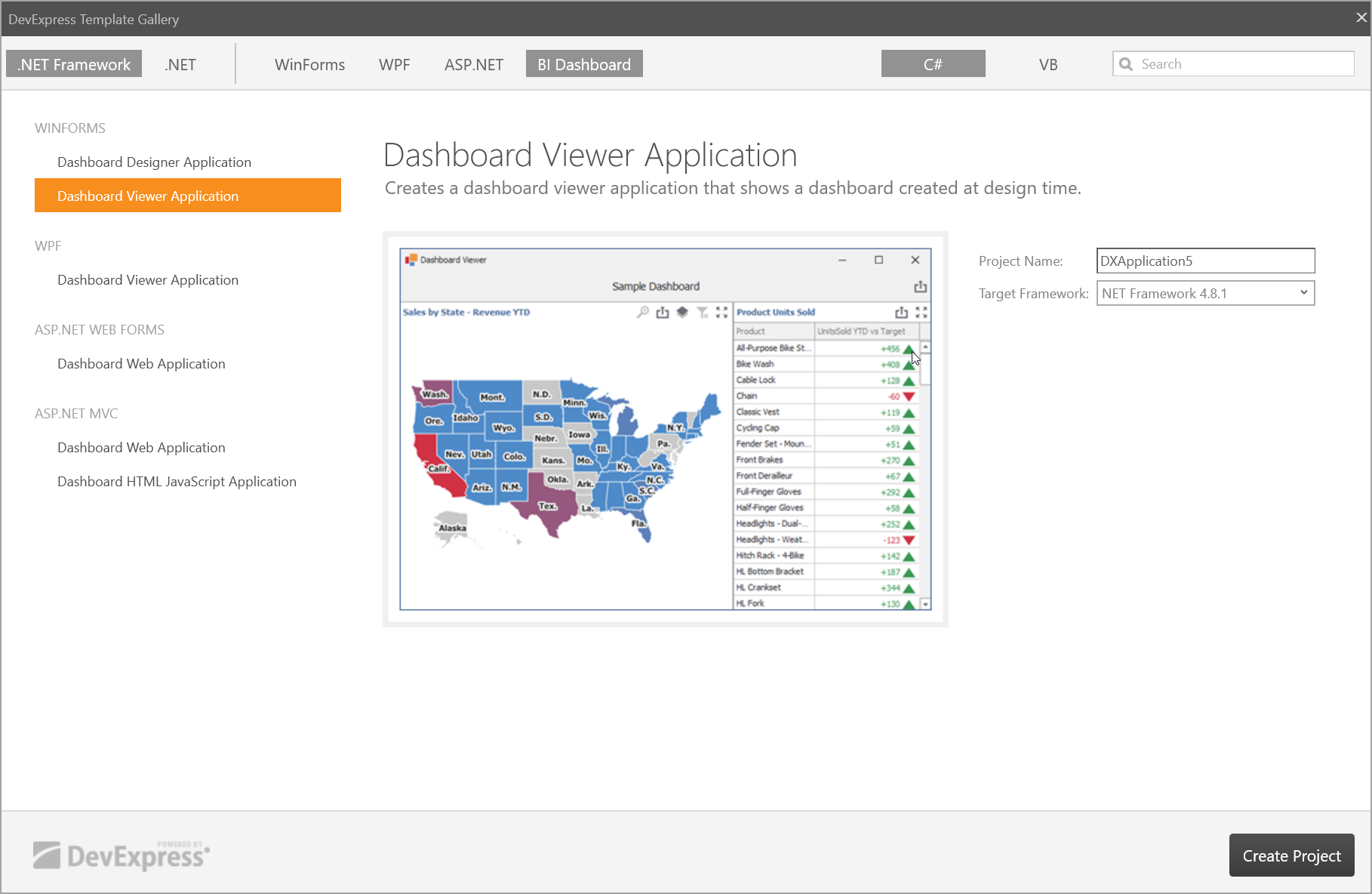The width and height of the screenshot is (1372, 894).
Task: Click the DevExpress logo in the footer
Action: (x=122, y=855)
